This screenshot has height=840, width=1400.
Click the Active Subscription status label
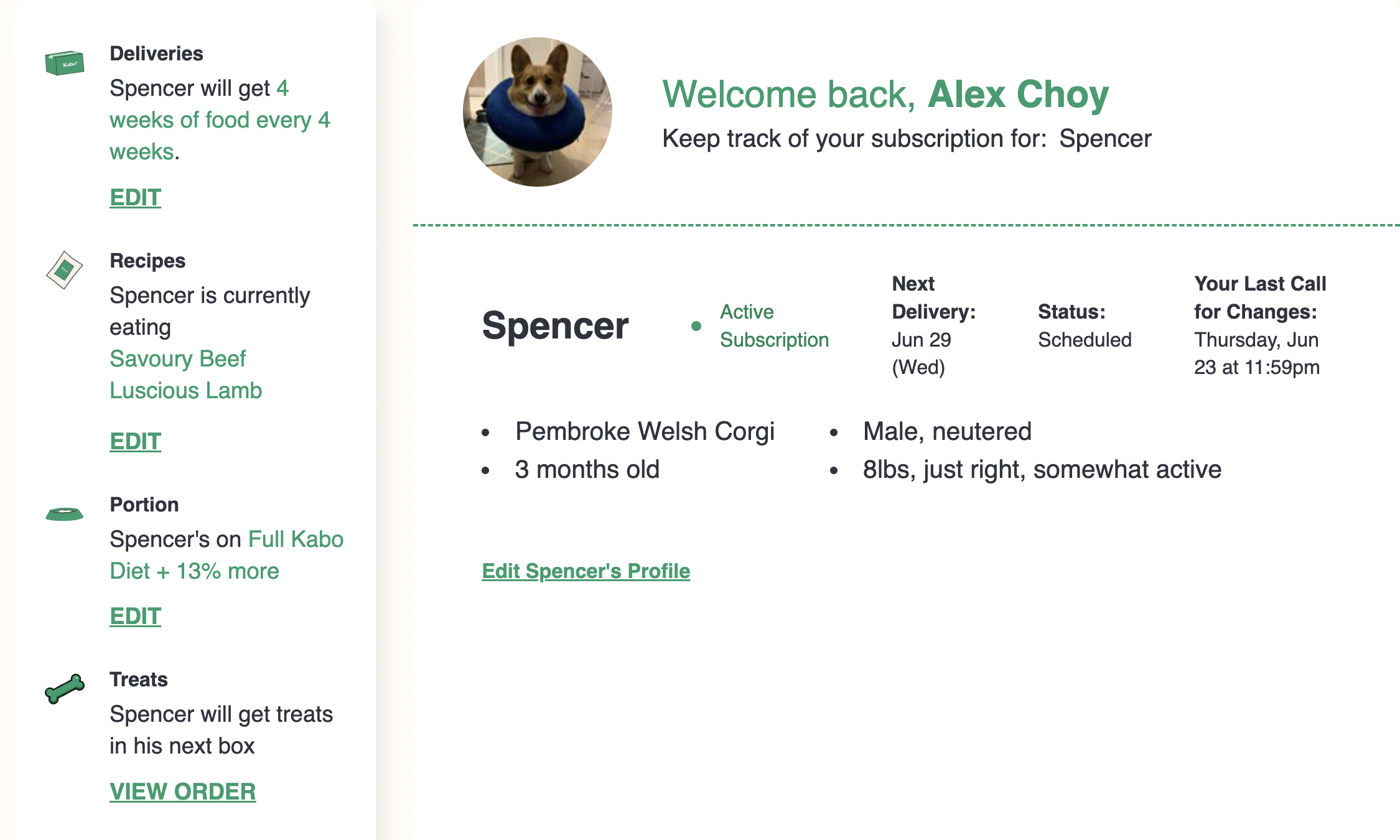click(x=774, y=325)
